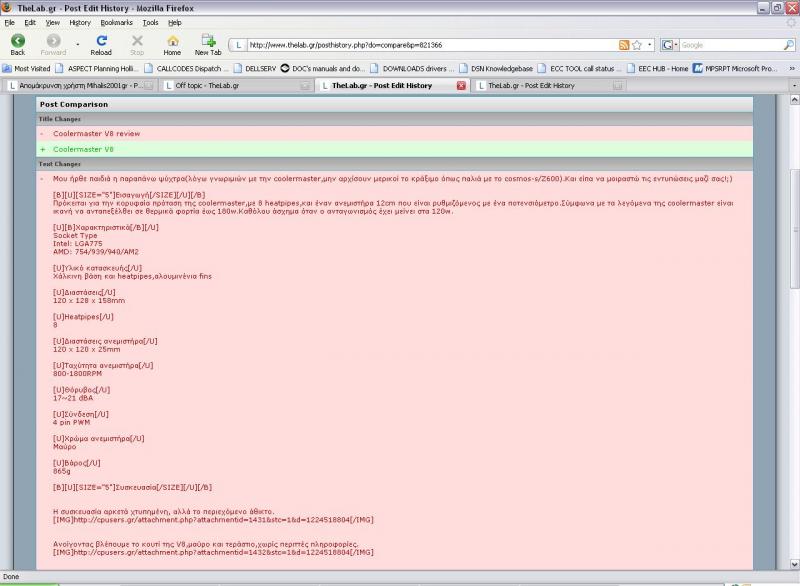Switch to the Off topic - TheLab.gr tab

tap(237, 86)
